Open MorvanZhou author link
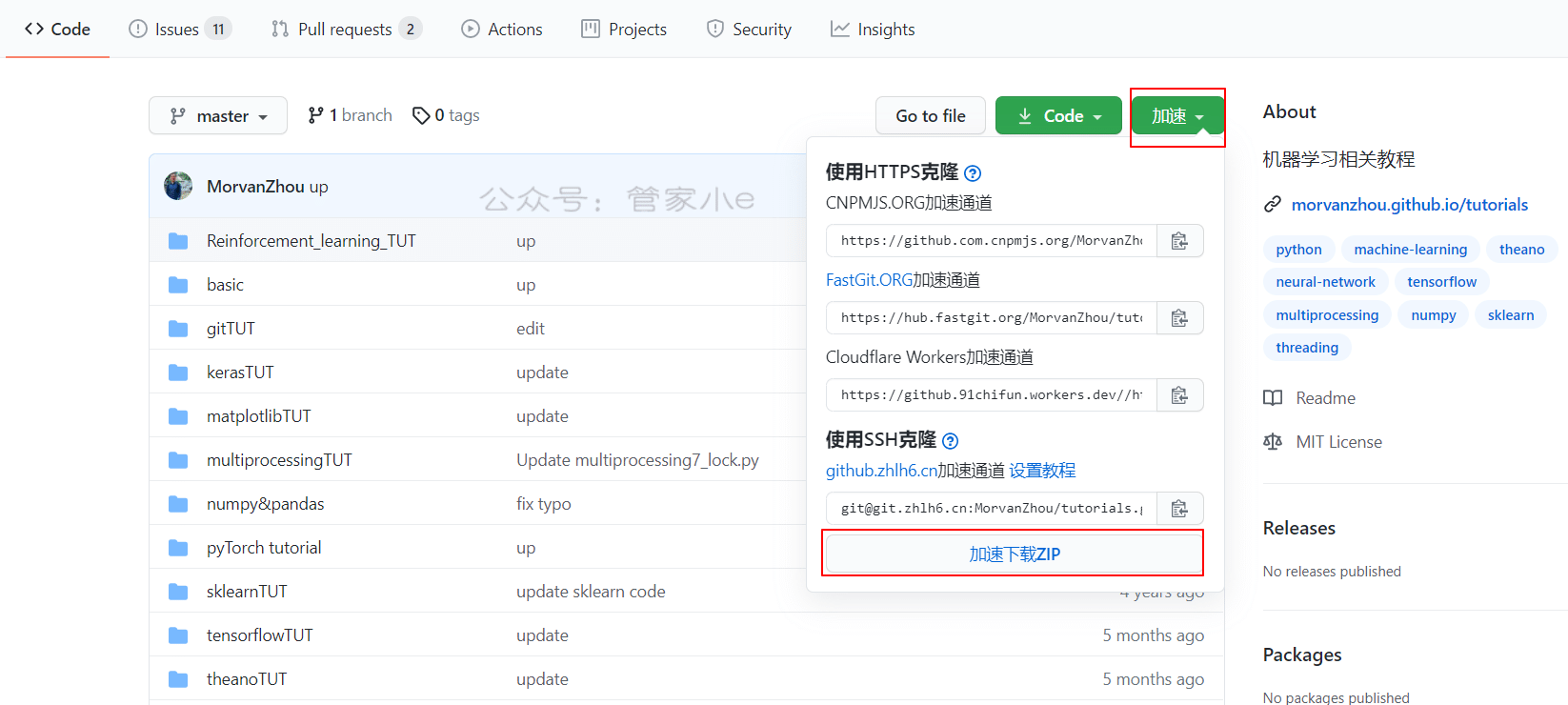1568x705 pixels. click(x=255, y=187)
